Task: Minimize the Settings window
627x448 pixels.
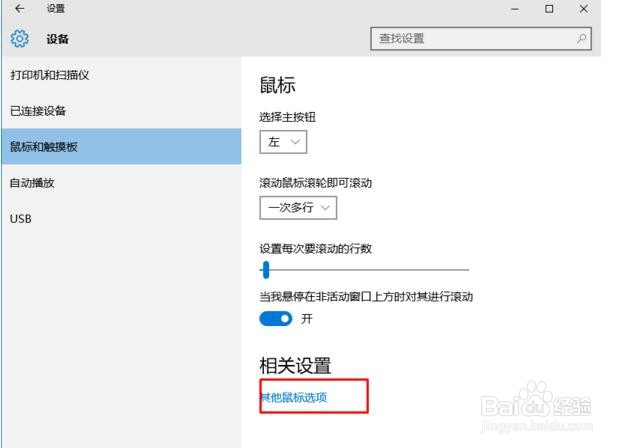Action: pyautogui.click(x=515, y=9)
